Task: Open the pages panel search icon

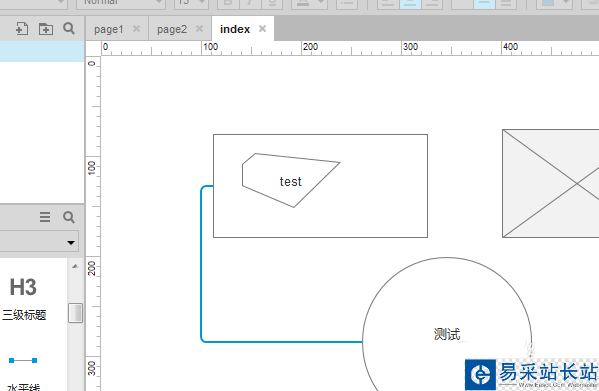Action: click(x=69, y=28)
